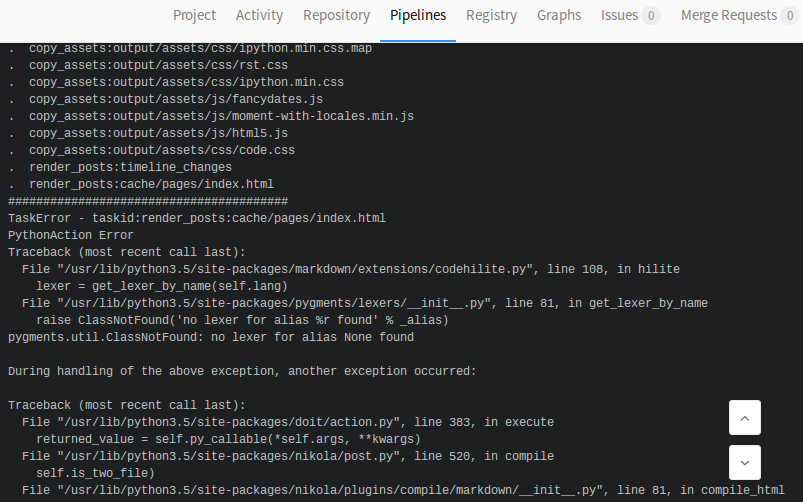Screen dimensions: 803x502
Task: Switch to the Activity tab
Action: [259, 15]
